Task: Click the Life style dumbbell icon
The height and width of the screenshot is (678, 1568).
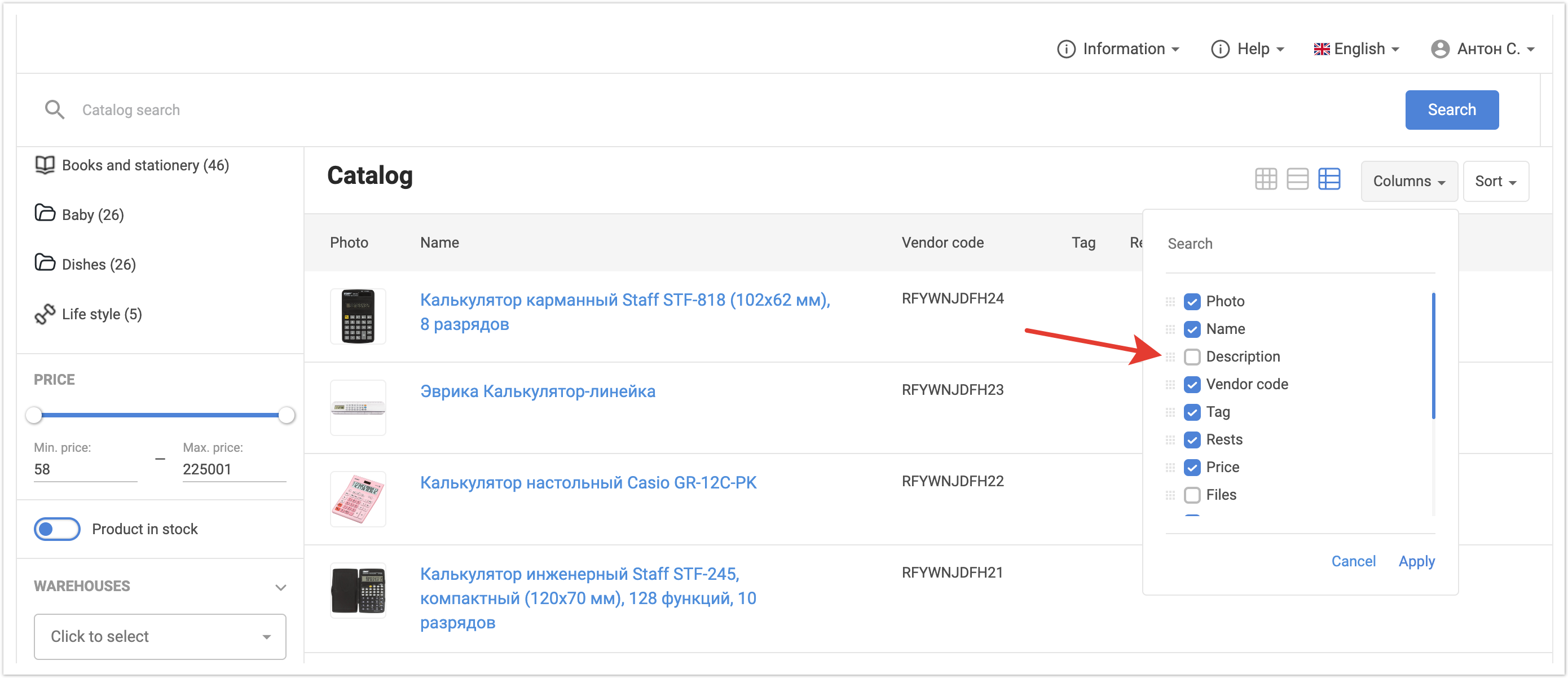Action: pyautogui.click(x=45, y=314)
